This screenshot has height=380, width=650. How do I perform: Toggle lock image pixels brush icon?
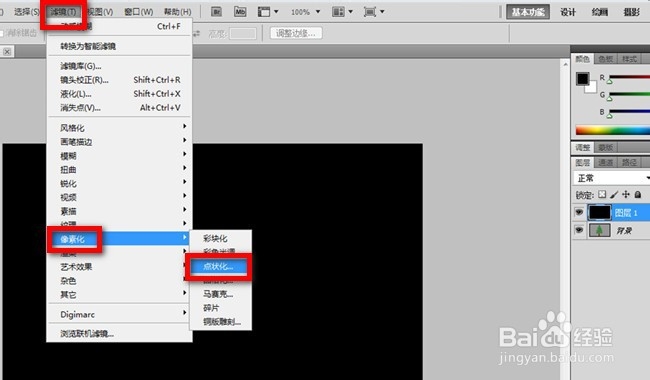[x=614, y=194]
